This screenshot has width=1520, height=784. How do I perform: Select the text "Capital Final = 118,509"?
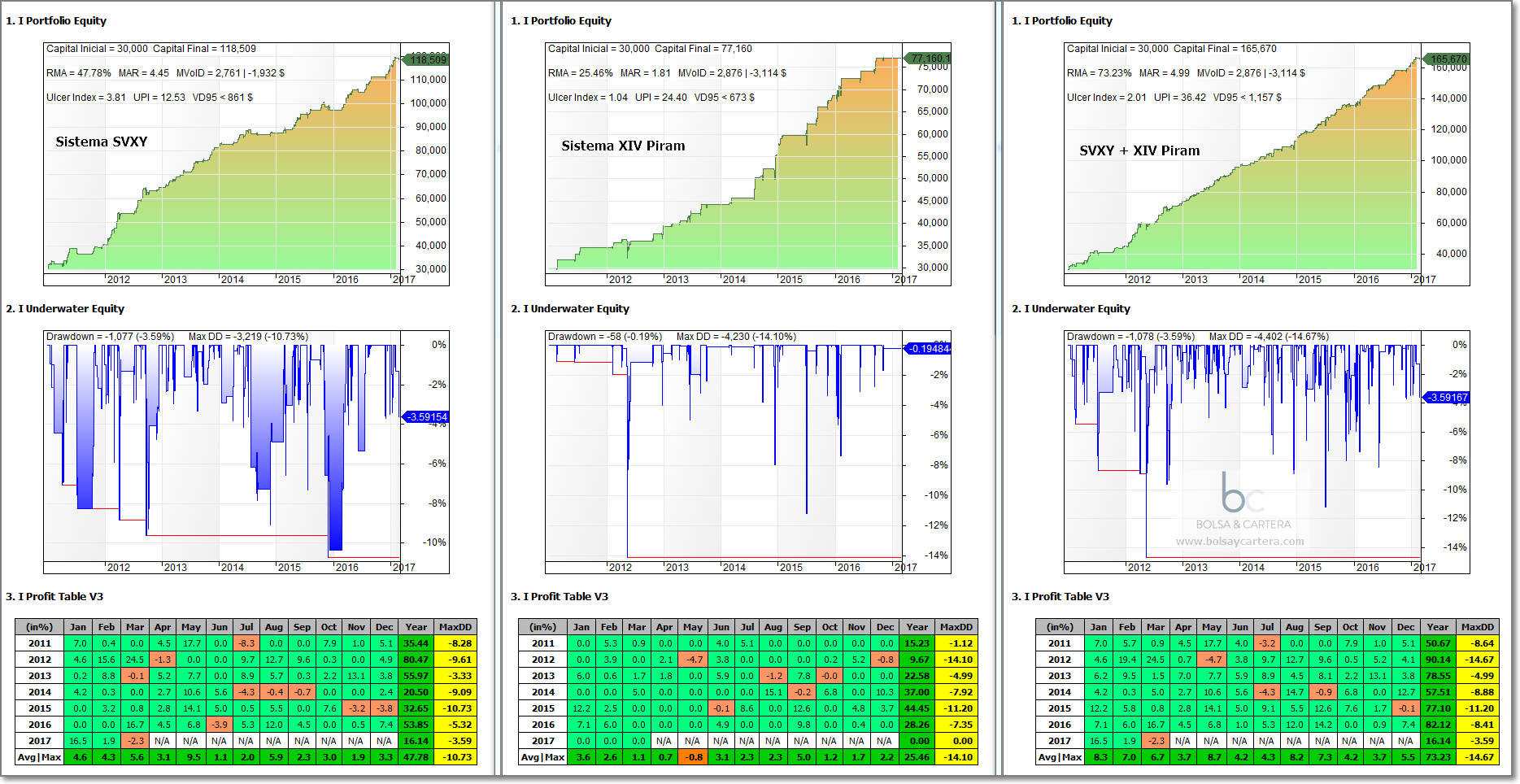[x=205, y=49]
